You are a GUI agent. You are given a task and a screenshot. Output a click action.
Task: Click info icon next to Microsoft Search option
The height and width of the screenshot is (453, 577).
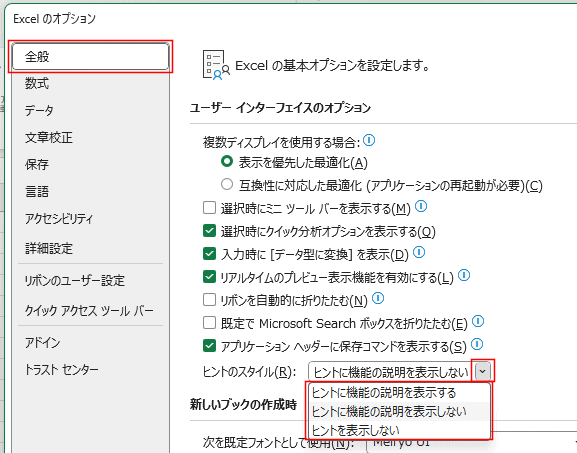click(478, 322)
